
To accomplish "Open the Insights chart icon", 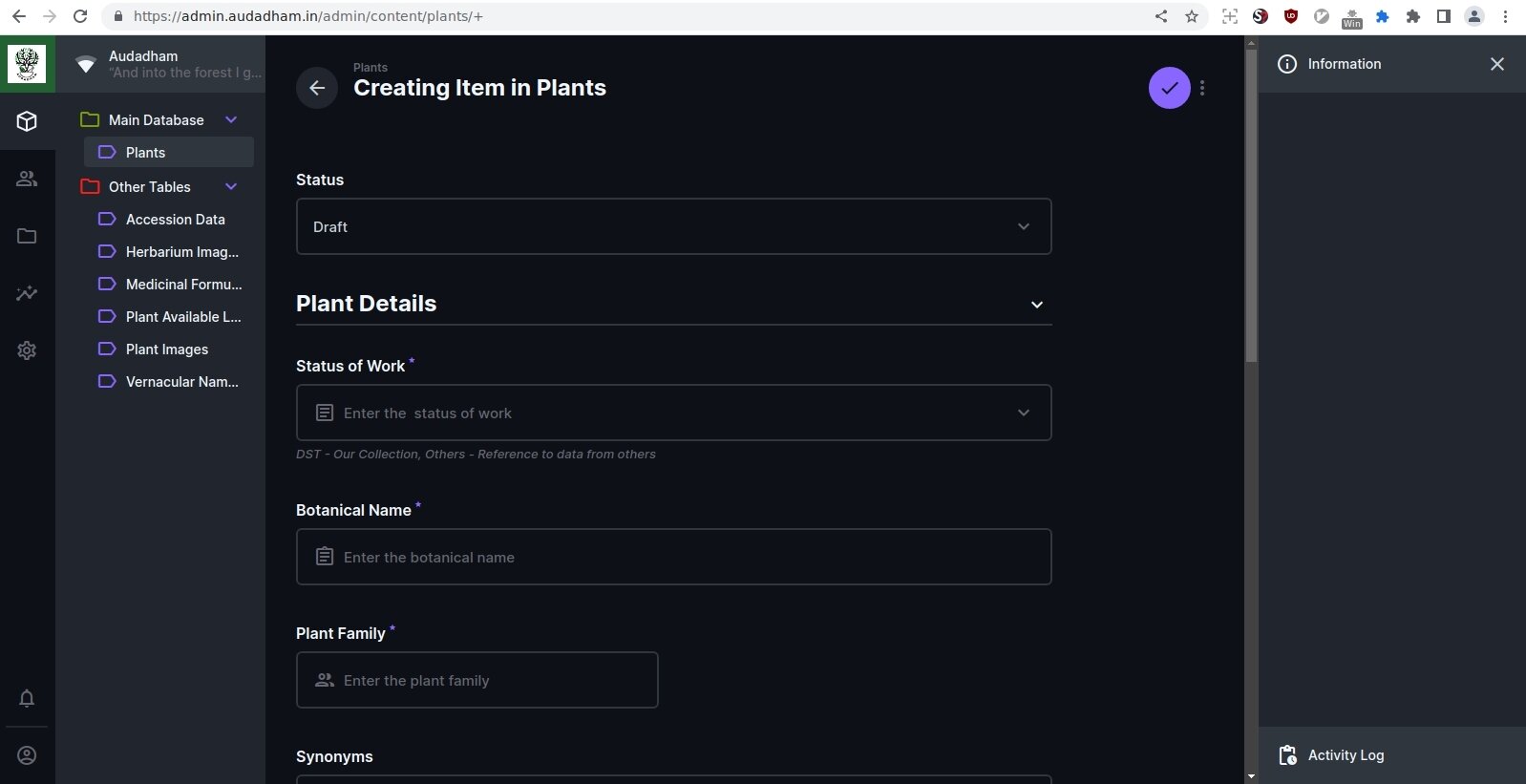I will coord(27,293).
